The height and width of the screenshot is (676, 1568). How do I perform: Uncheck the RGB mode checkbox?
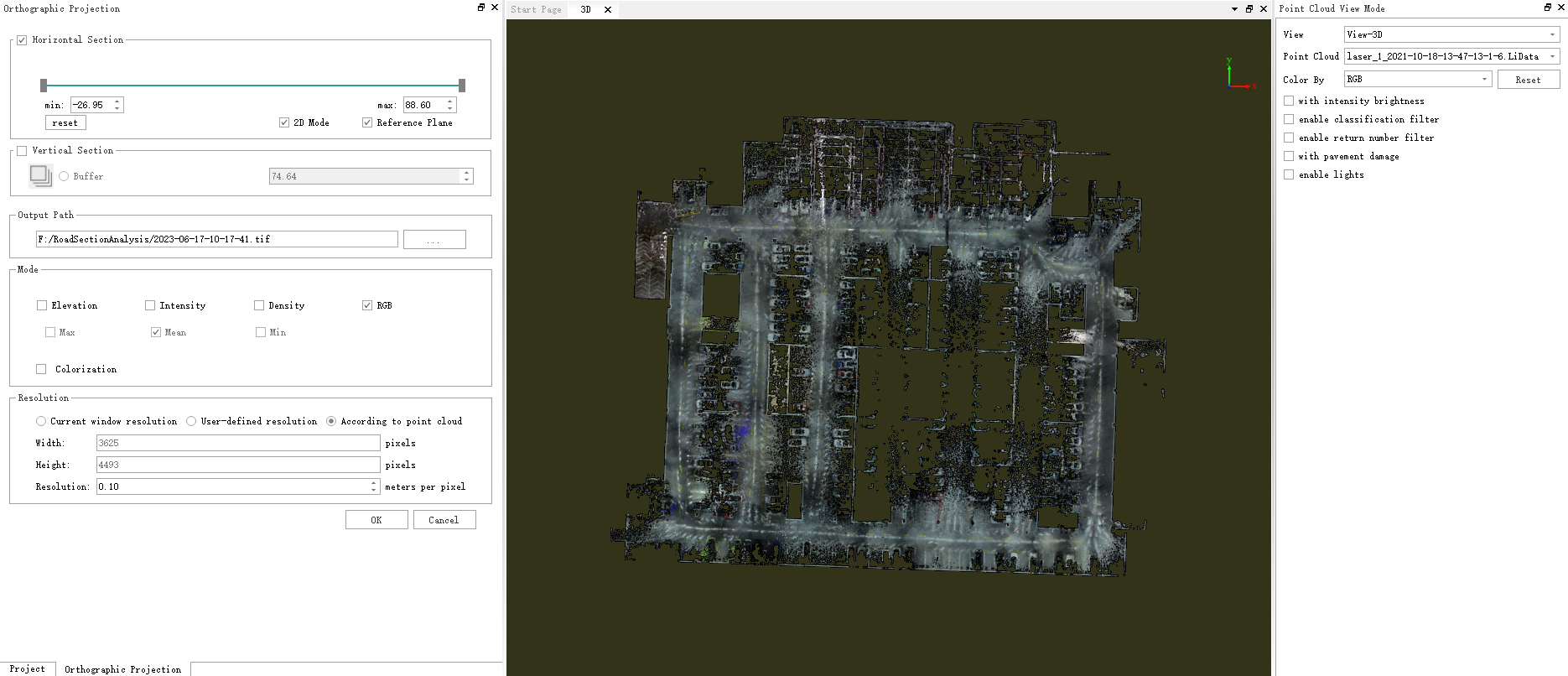[367, 305]
